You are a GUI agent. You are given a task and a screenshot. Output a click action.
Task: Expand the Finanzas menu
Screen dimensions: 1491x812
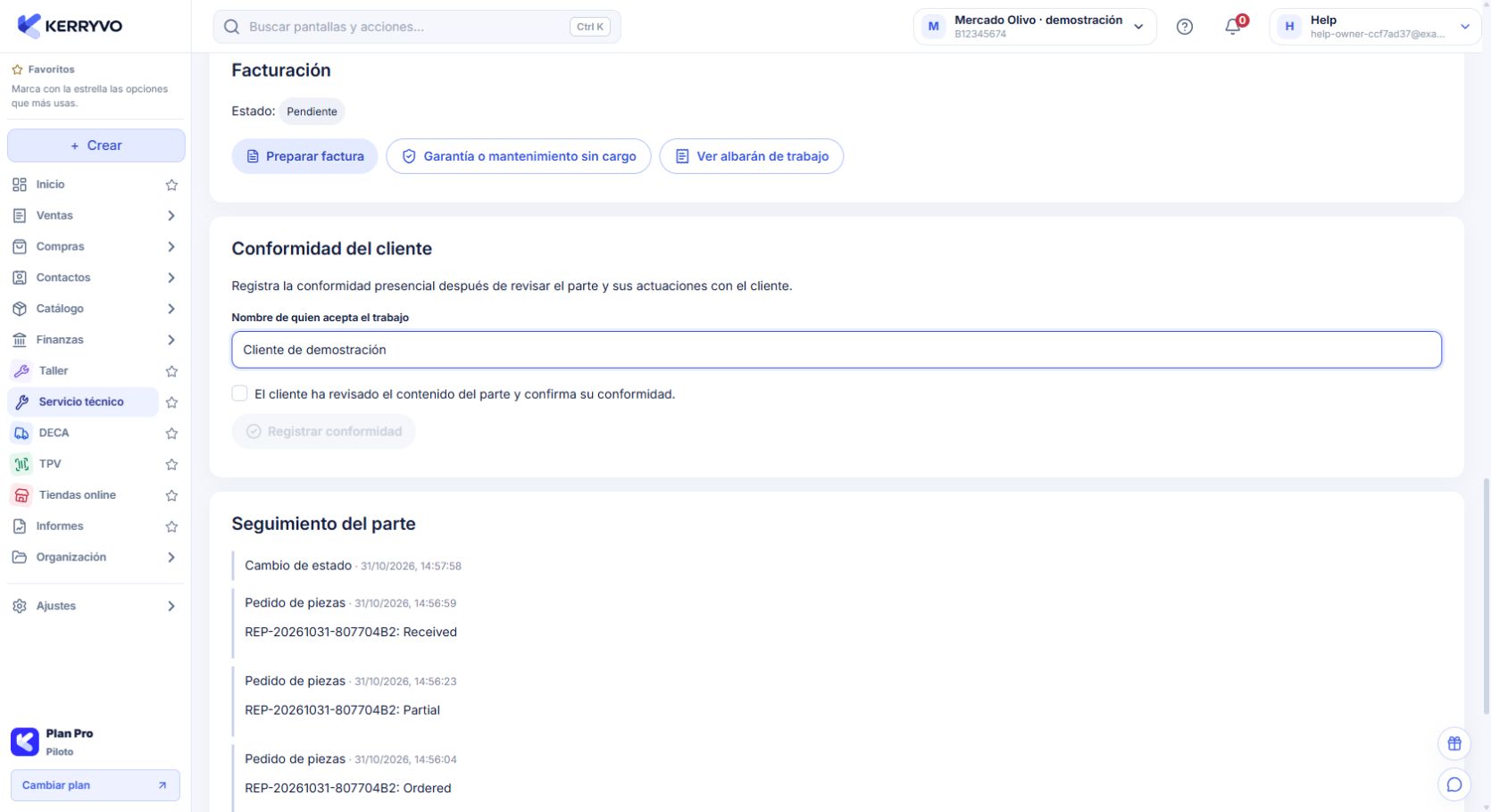(96, 339)
